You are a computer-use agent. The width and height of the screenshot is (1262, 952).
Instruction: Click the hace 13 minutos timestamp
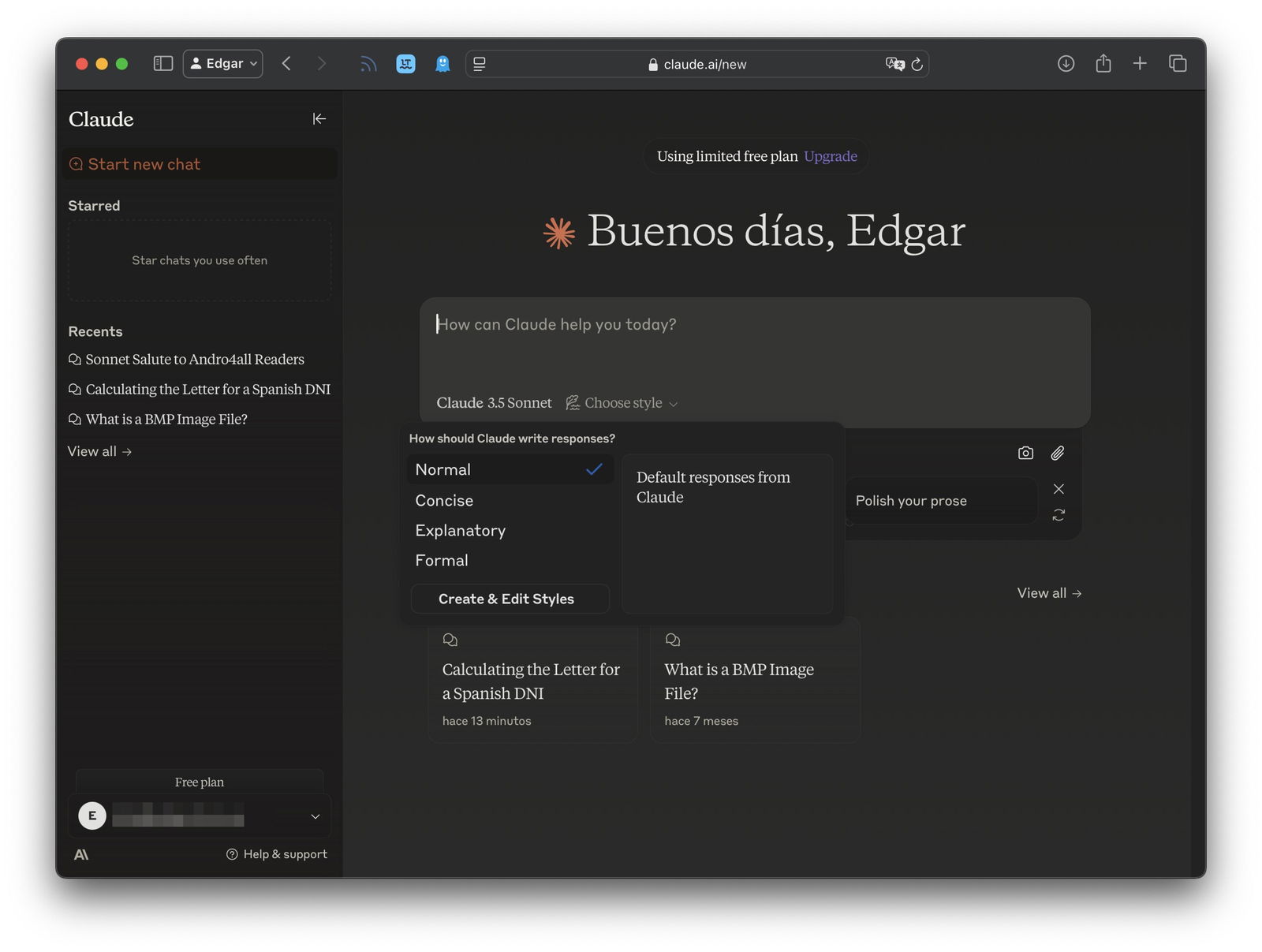click(x=487, y=721)
